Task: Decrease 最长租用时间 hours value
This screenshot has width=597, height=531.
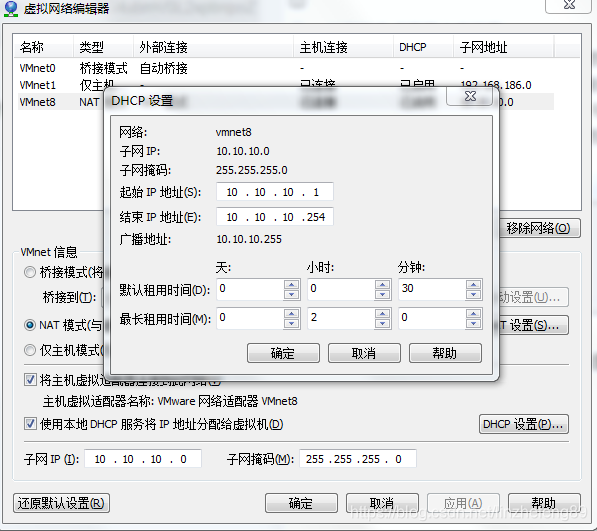Action: (x=382, y=323)
